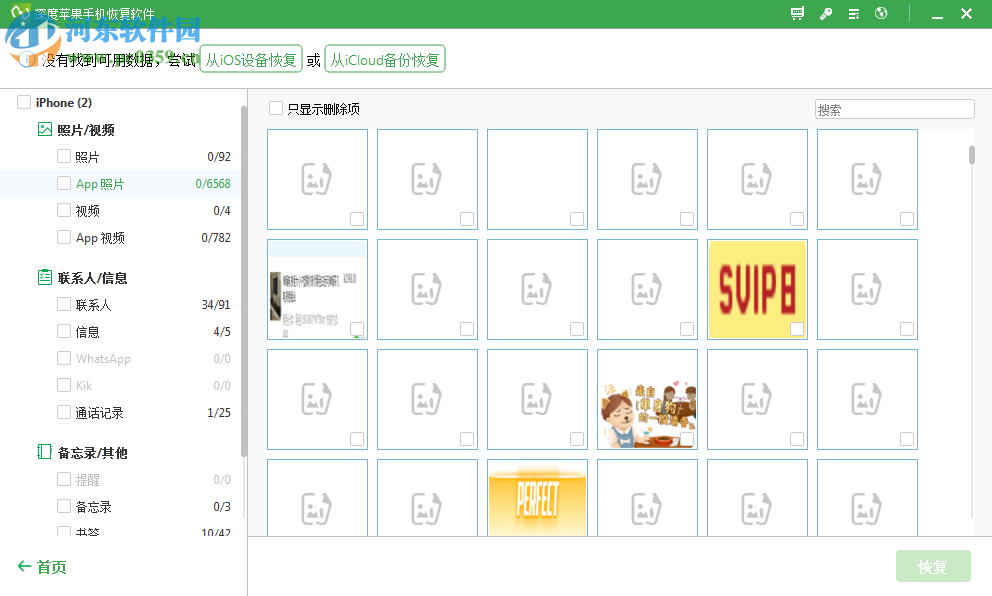Check the 照片 checkbox
The image size is (992, 596).
click(x=64, y=156)
